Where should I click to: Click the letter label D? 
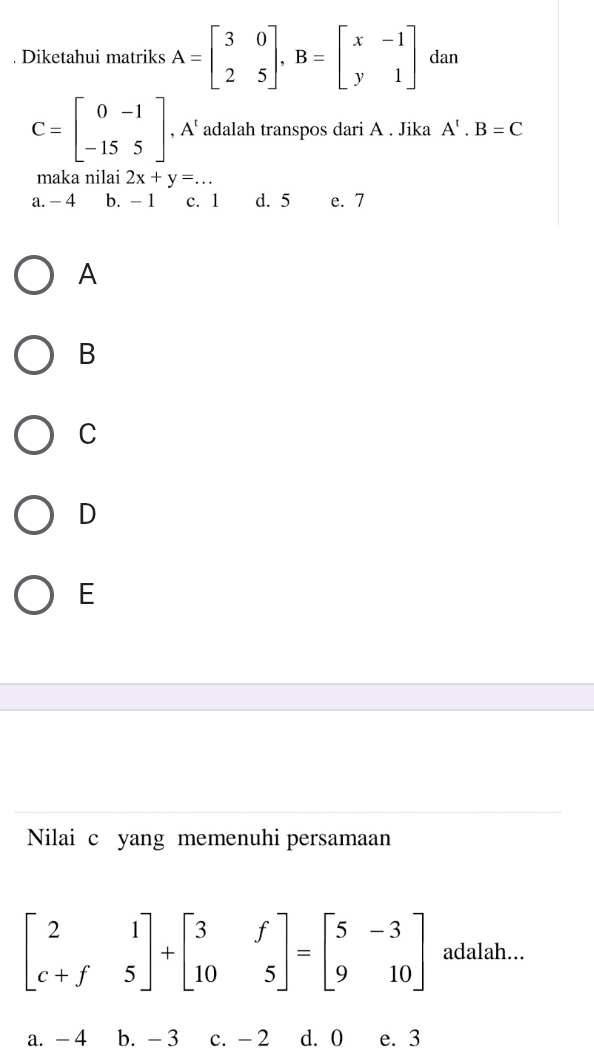tap(87, 515)
